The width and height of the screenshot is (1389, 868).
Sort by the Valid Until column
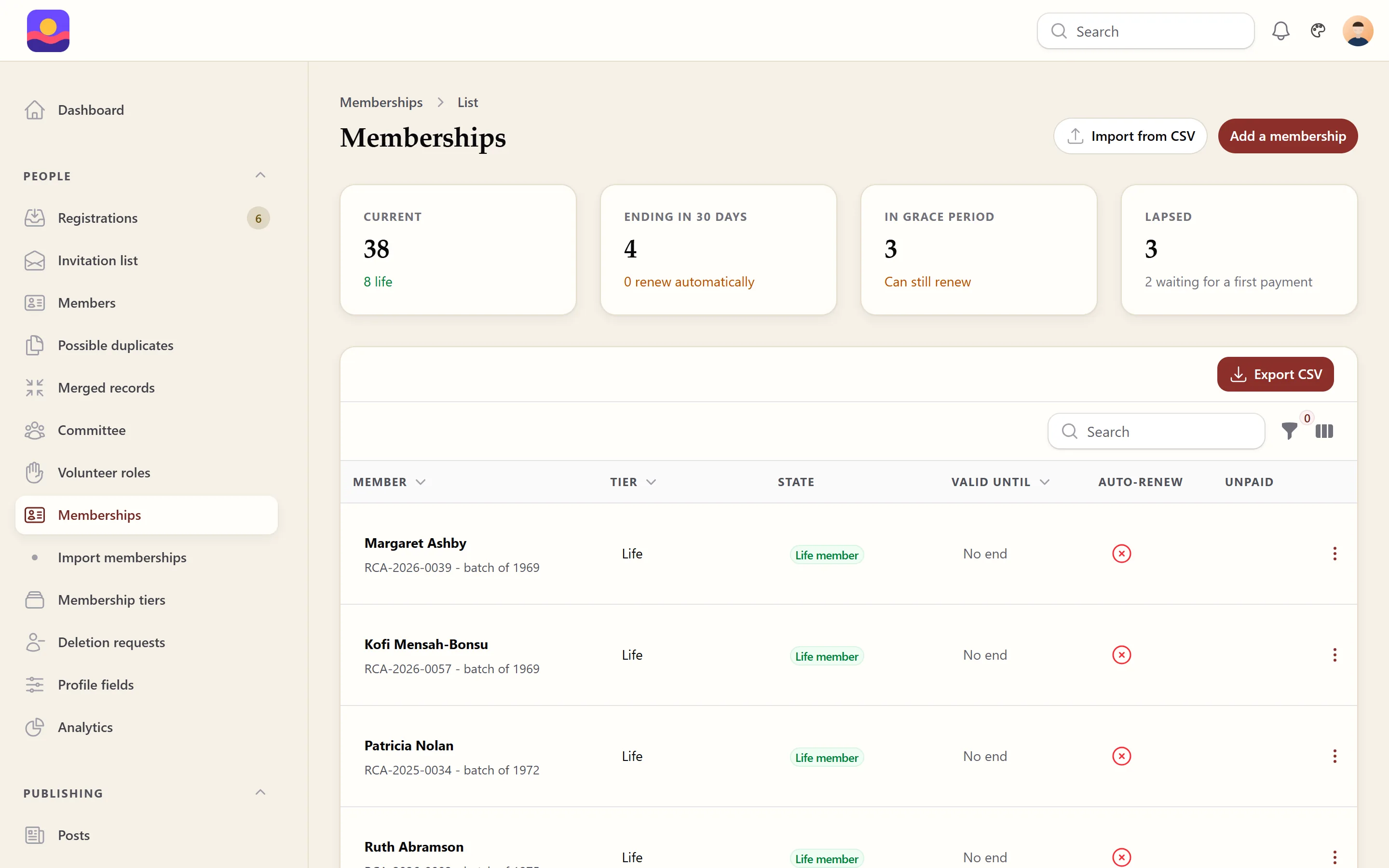pyautogui.click(x=1000, y=482)
